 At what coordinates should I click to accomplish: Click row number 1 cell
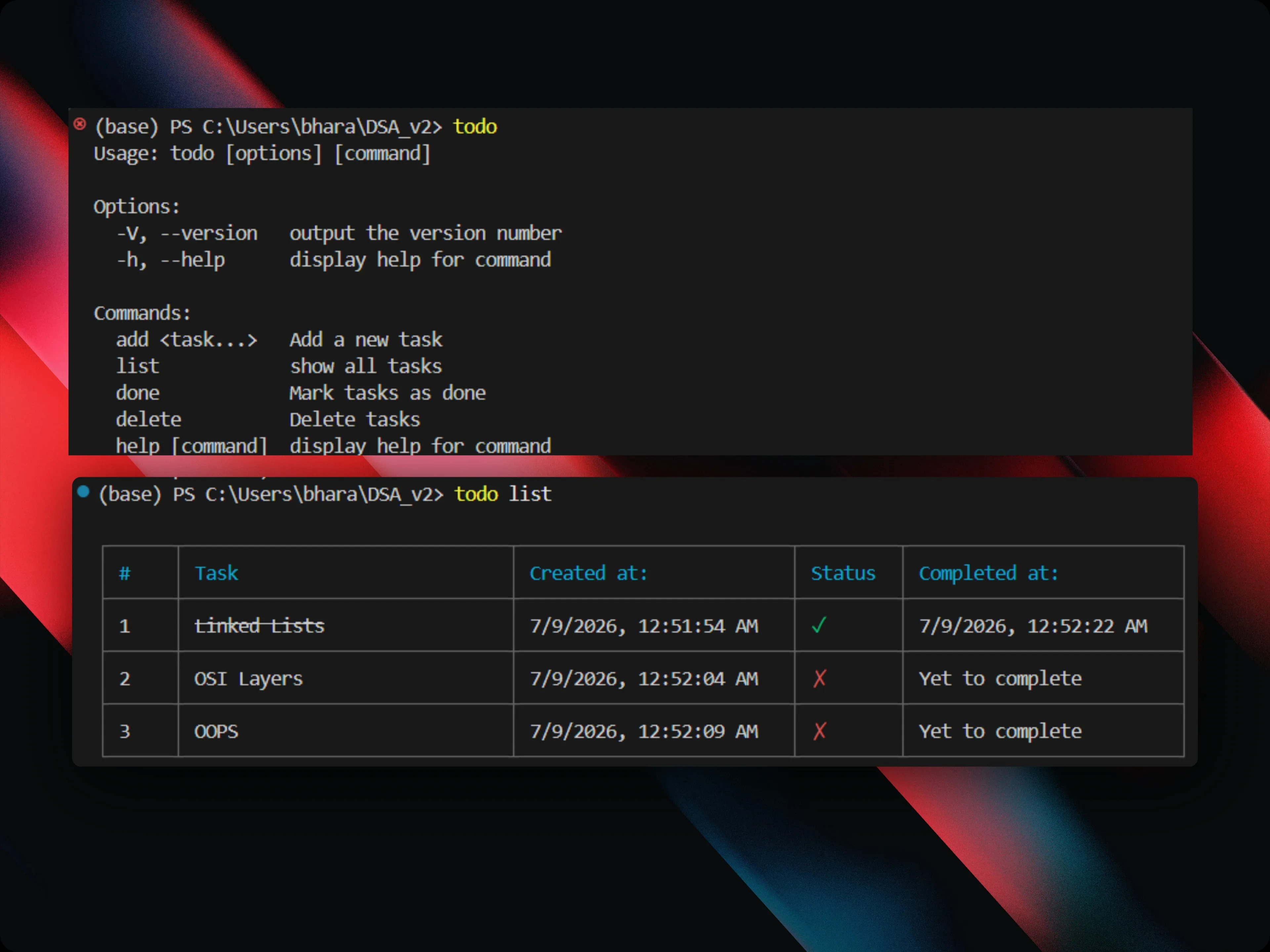(140, 625)
